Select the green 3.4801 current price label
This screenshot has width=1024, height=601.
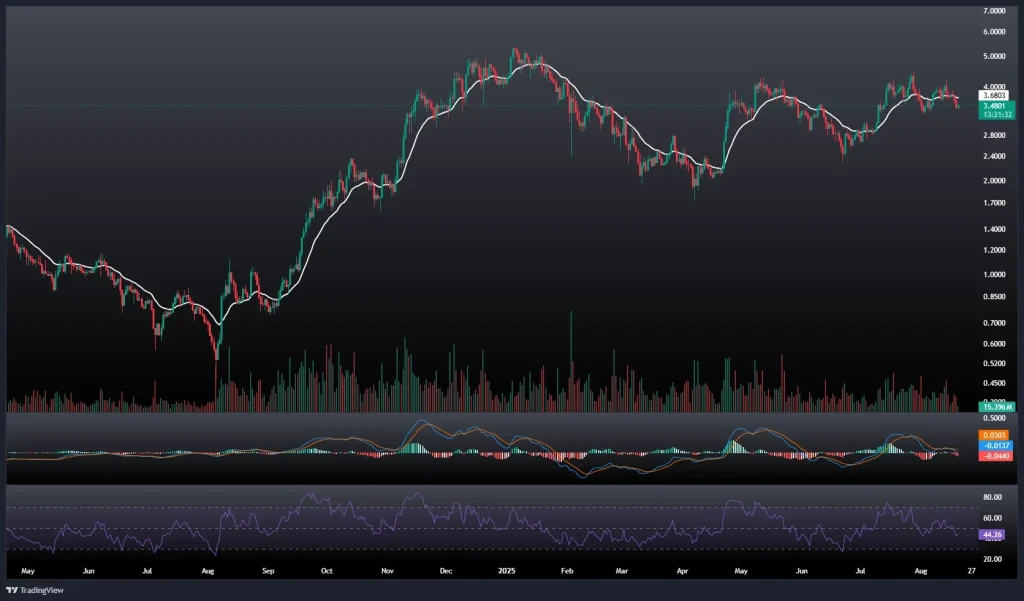(x=994, y=106)
